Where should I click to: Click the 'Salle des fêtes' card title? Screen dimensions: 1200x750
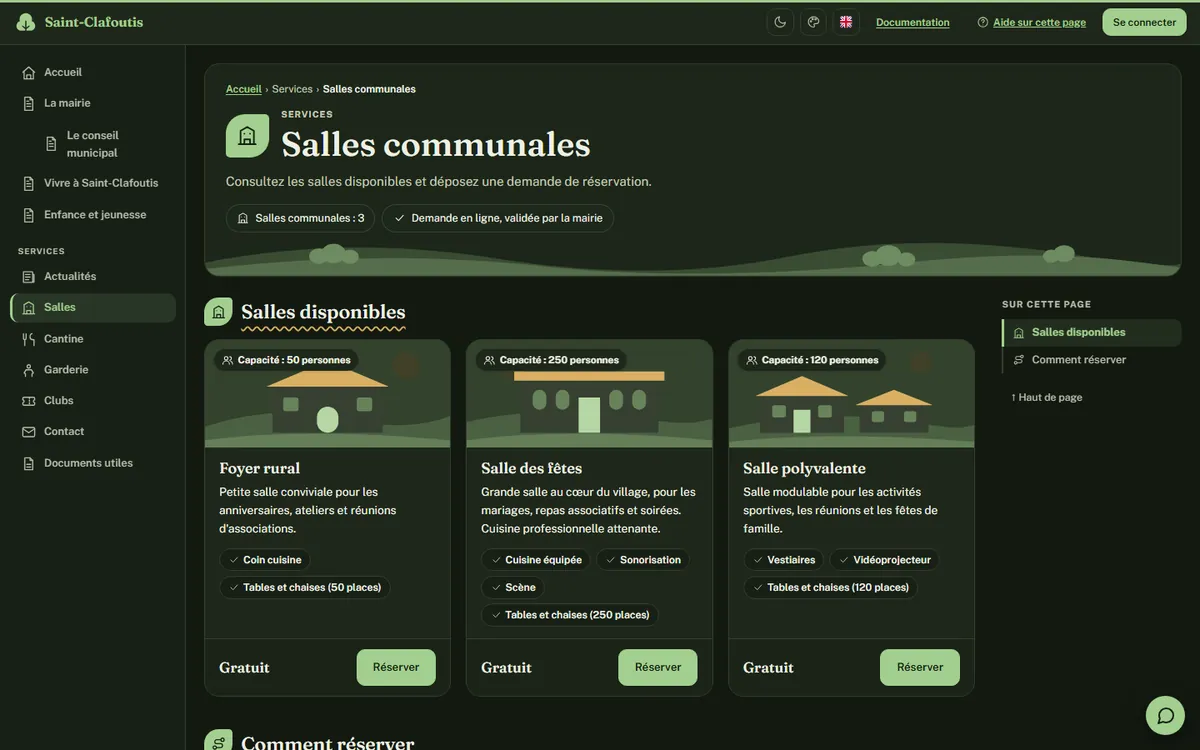(531, 468)
